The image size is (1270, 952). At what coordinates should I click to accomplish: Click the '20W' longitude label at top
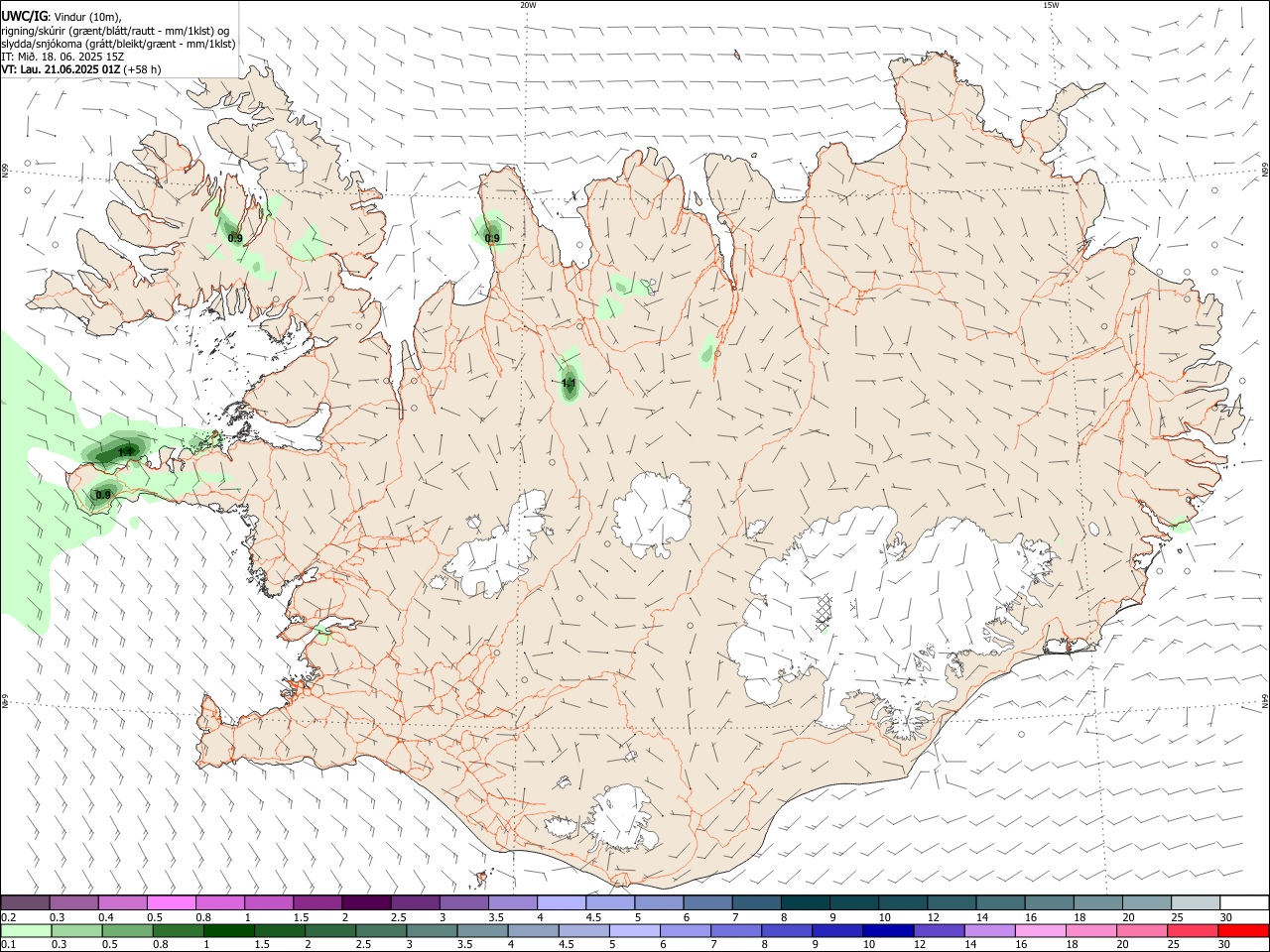[528, 5]
